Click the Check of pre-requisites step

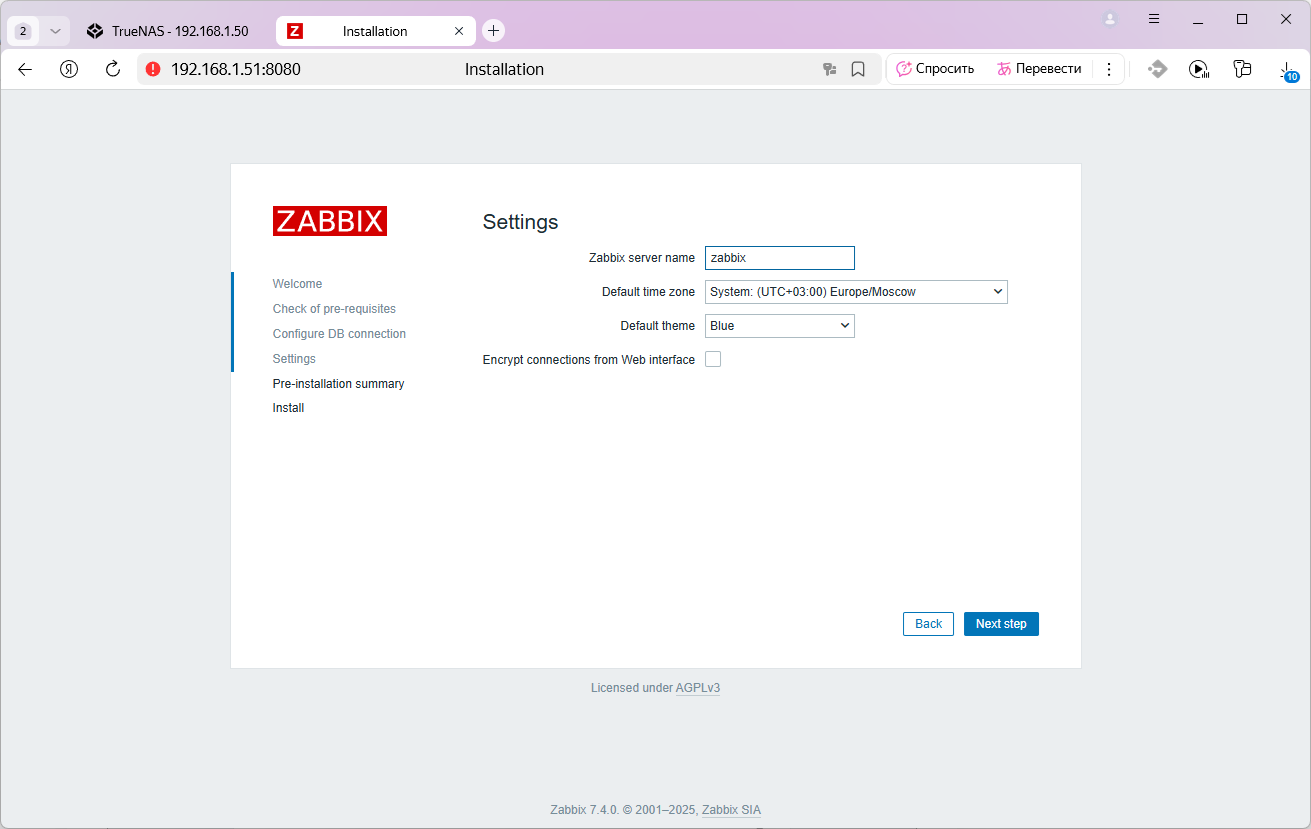pos(334,309)
